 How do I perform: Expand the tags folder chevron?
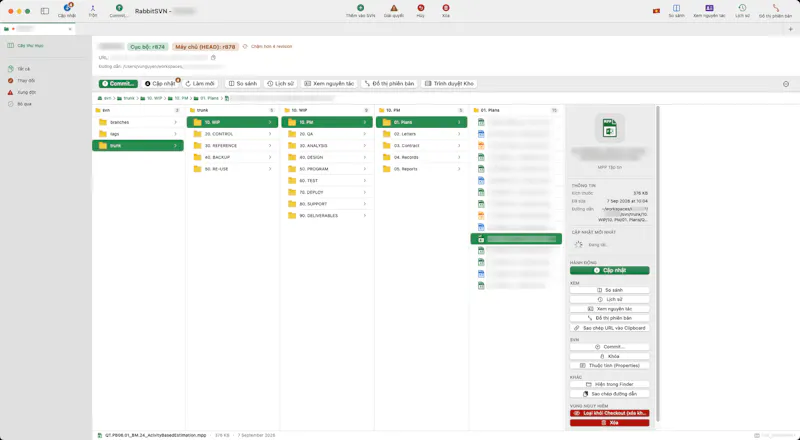coord(176,134)
